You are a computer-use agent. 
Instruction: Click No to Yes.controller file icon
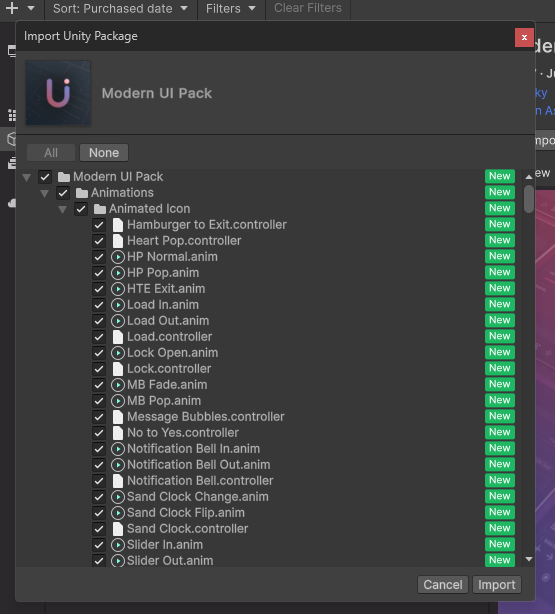click(118, 433)
